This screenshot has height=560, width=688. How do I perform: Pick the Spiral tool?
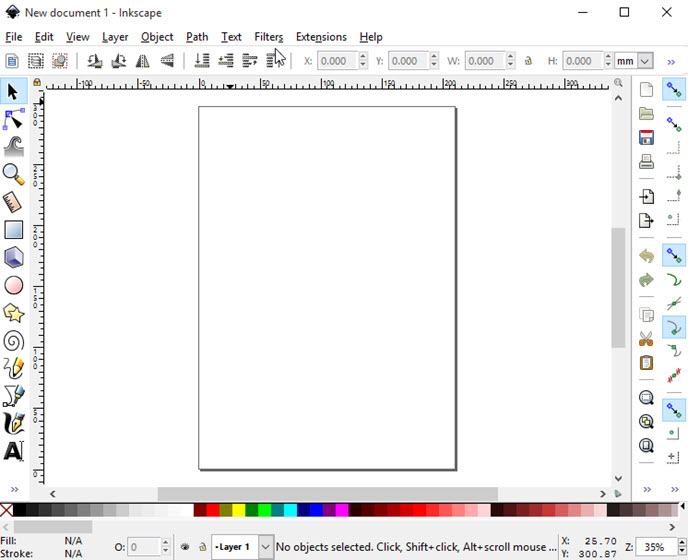click(14, 341)
